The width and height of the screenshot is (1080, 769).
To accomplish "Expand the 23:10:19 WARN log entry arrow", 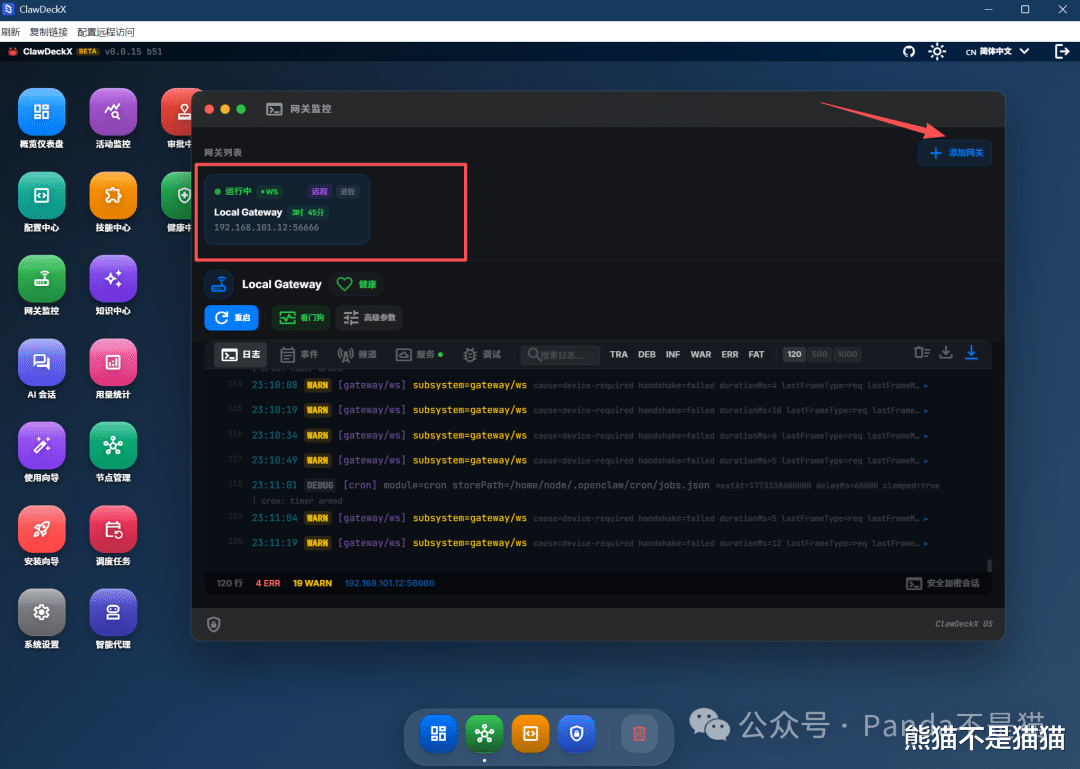I will click(x=926, y=411).
